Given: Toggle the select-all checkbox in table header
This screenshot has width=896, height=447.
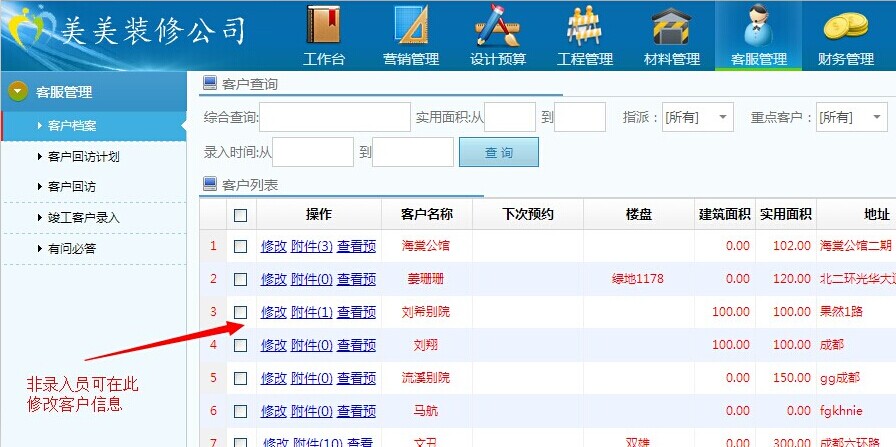Looking at the screenshot, I should pyautogui.click(x=240, y=215).
